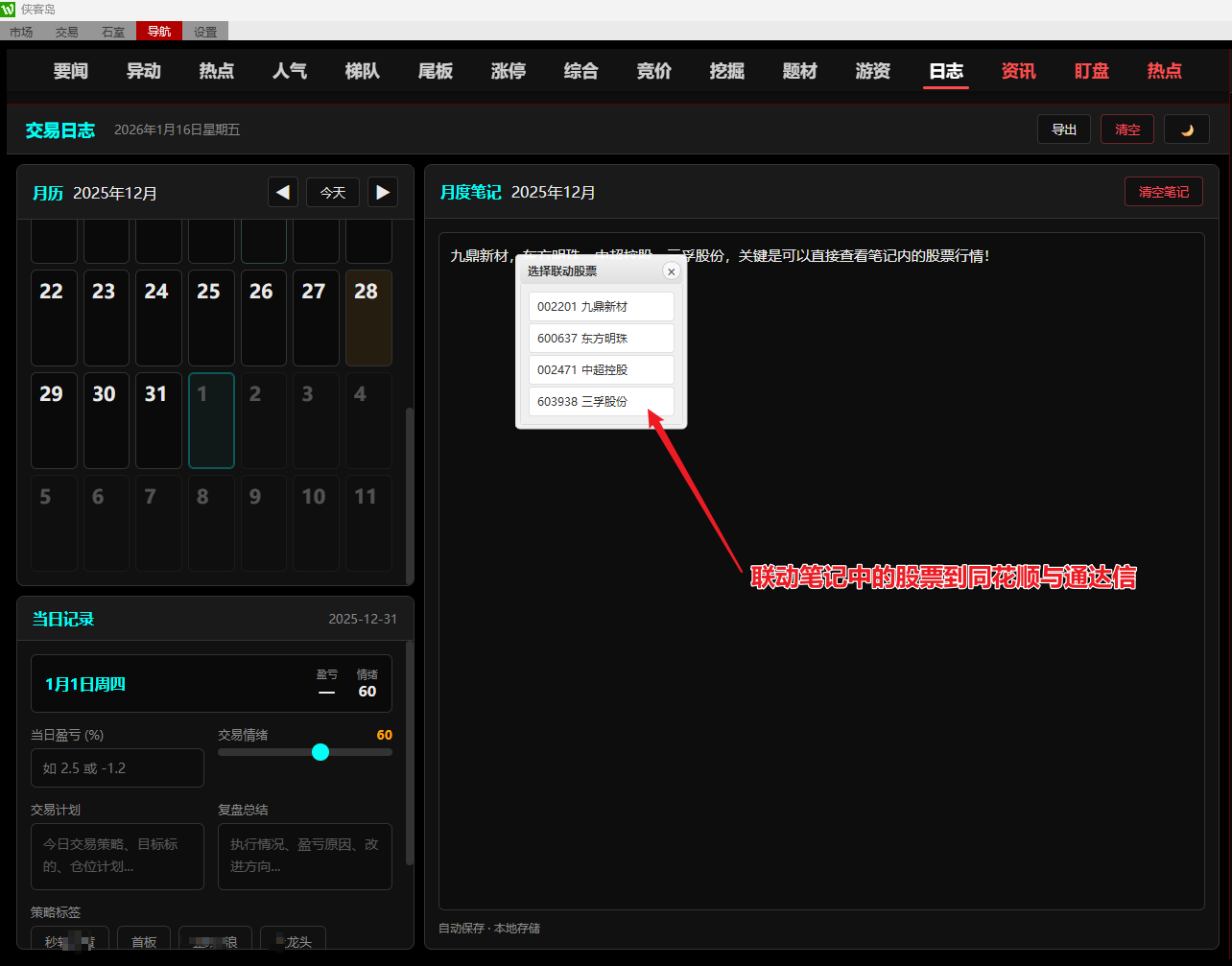Go to the 游资 section
This screenshot has height=966, width=1232.
click(x=873, y=71)
